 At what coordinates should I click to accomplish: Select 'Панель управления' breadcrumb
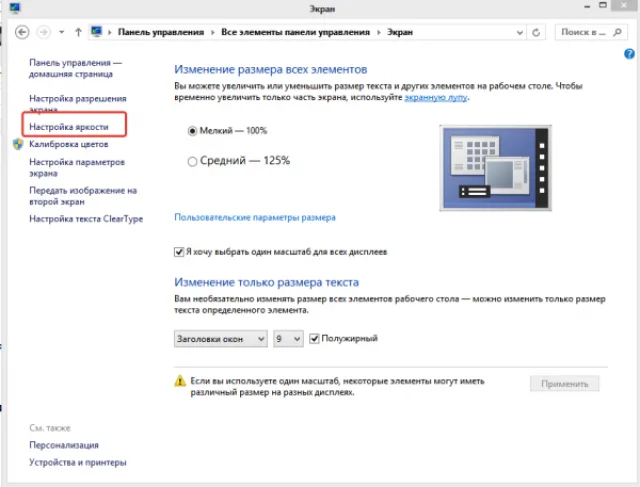coord(161,32)
